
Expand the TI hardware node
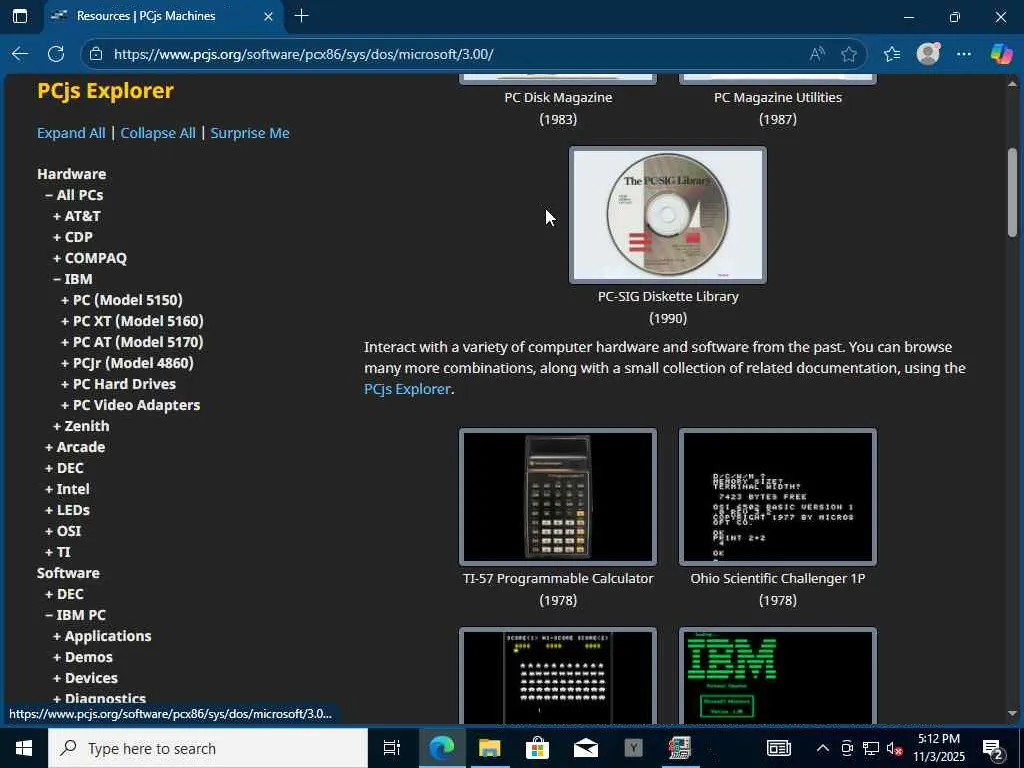57,552
